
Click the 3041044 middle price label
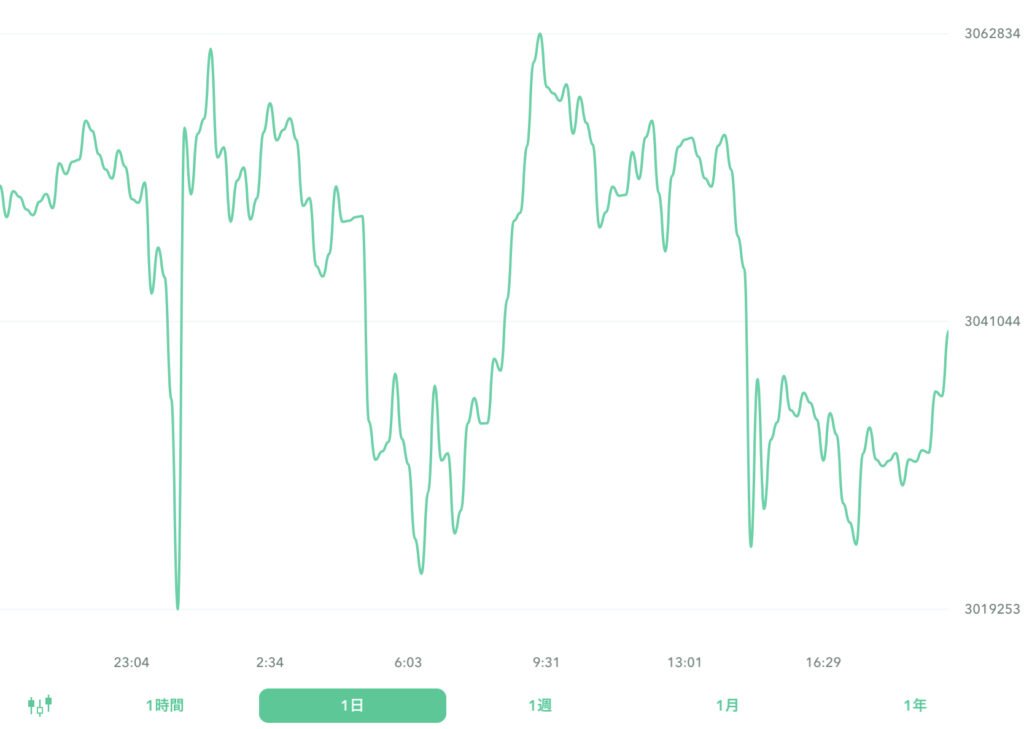991,321
